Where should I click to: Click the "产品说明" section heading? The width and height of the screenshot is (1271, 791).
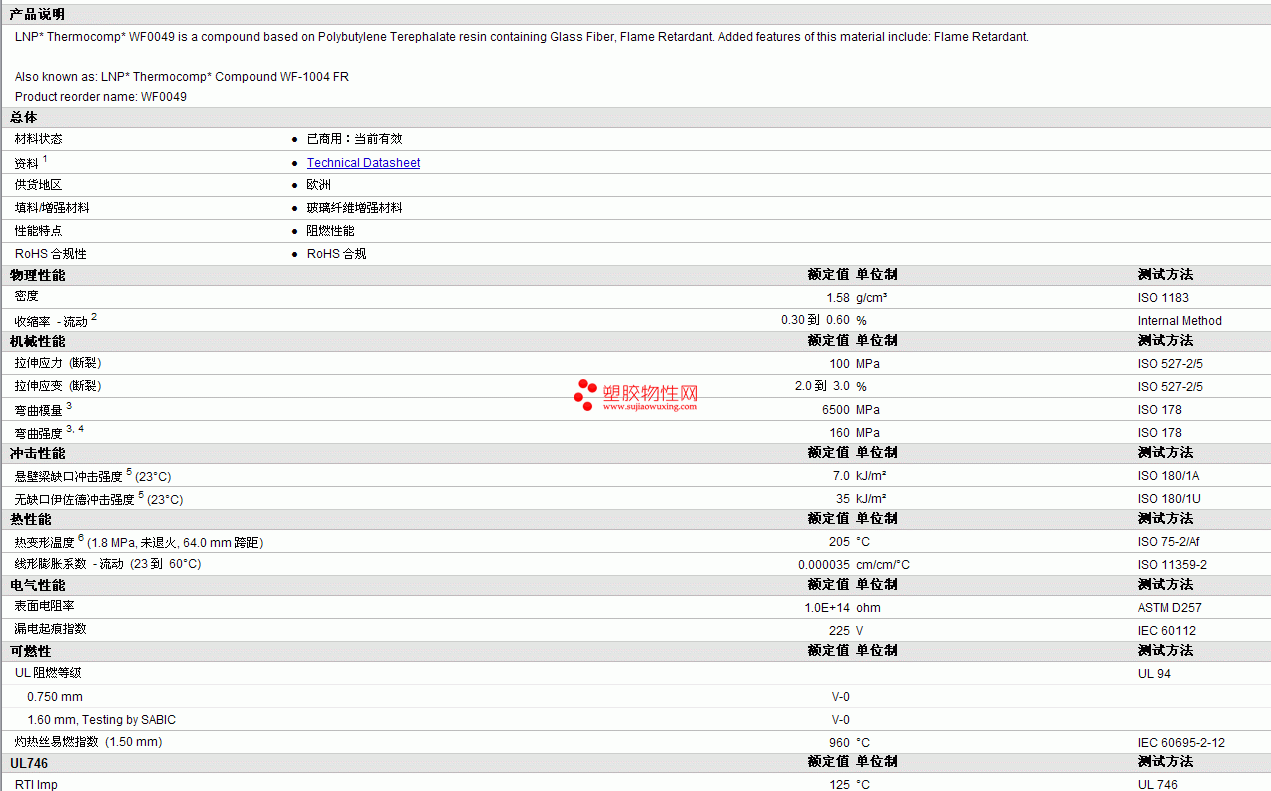coord(37,14)
